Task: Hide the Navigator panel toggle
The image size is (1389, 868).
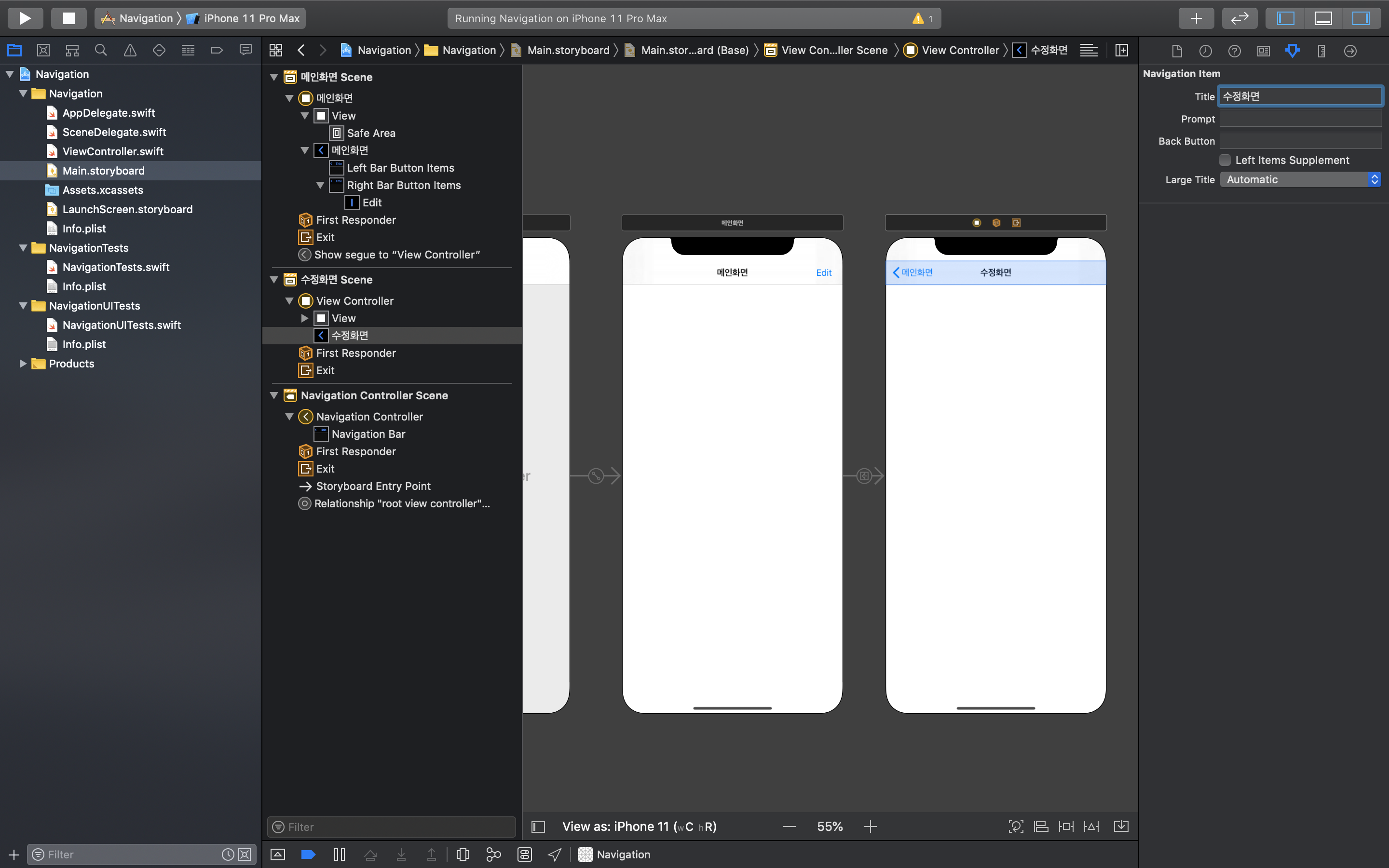Action: pos(1285,18)
